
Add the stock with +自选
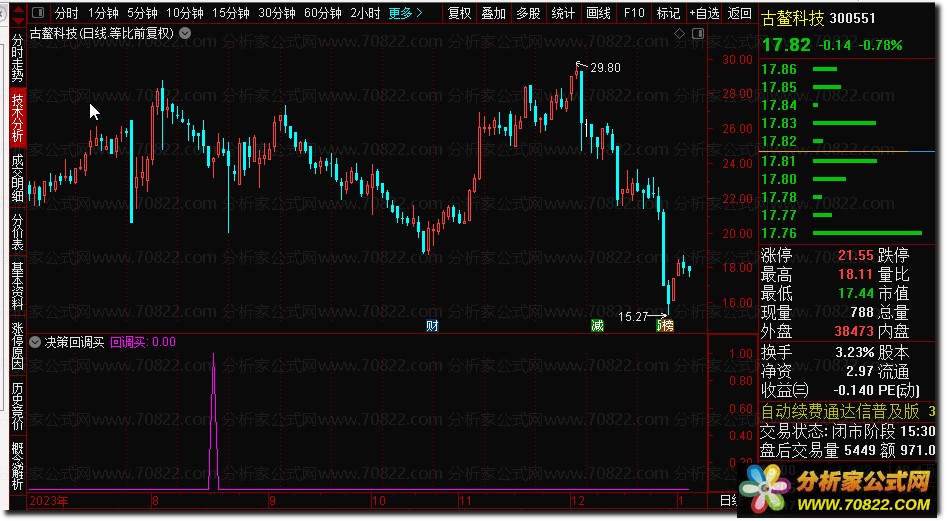[704, 13]
